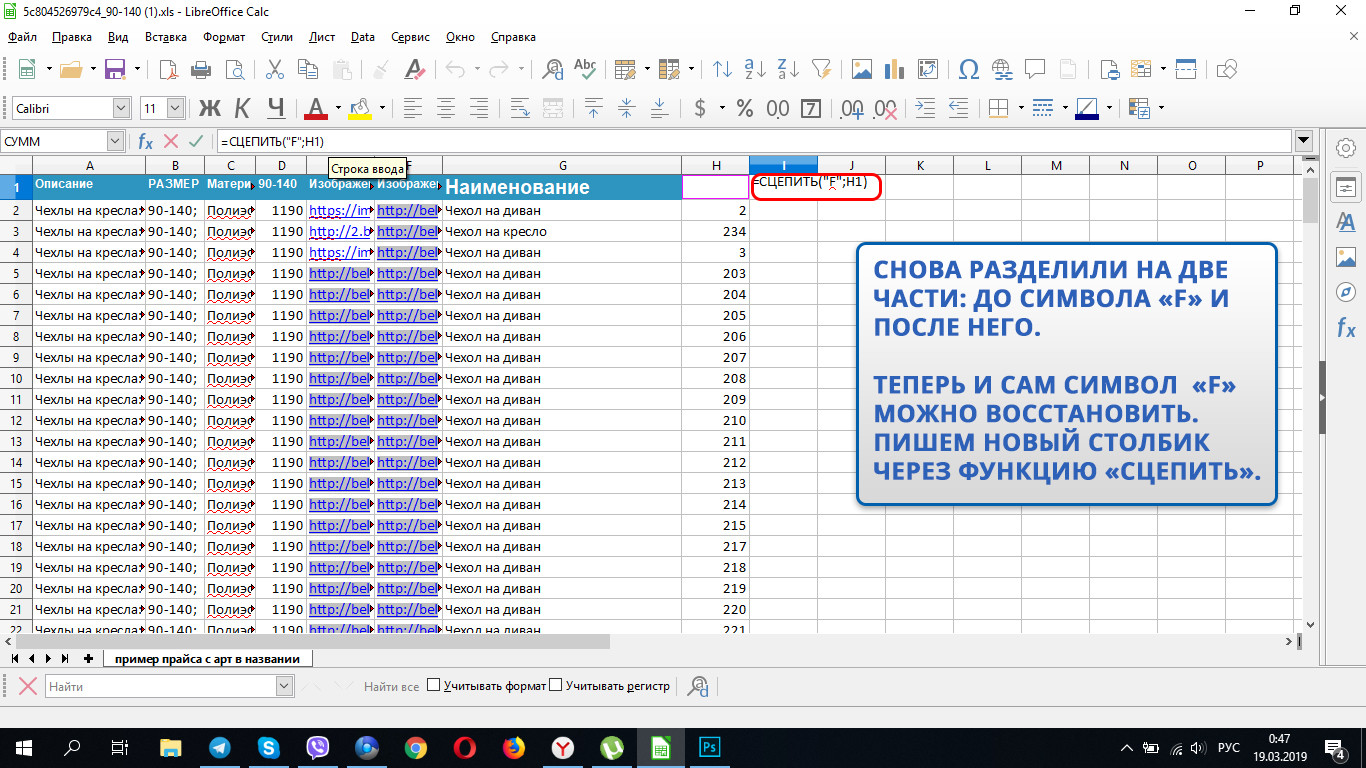1366x768 pixels.
Task: Click the AutoFilter funnel icon
Action: coord(821,69)
